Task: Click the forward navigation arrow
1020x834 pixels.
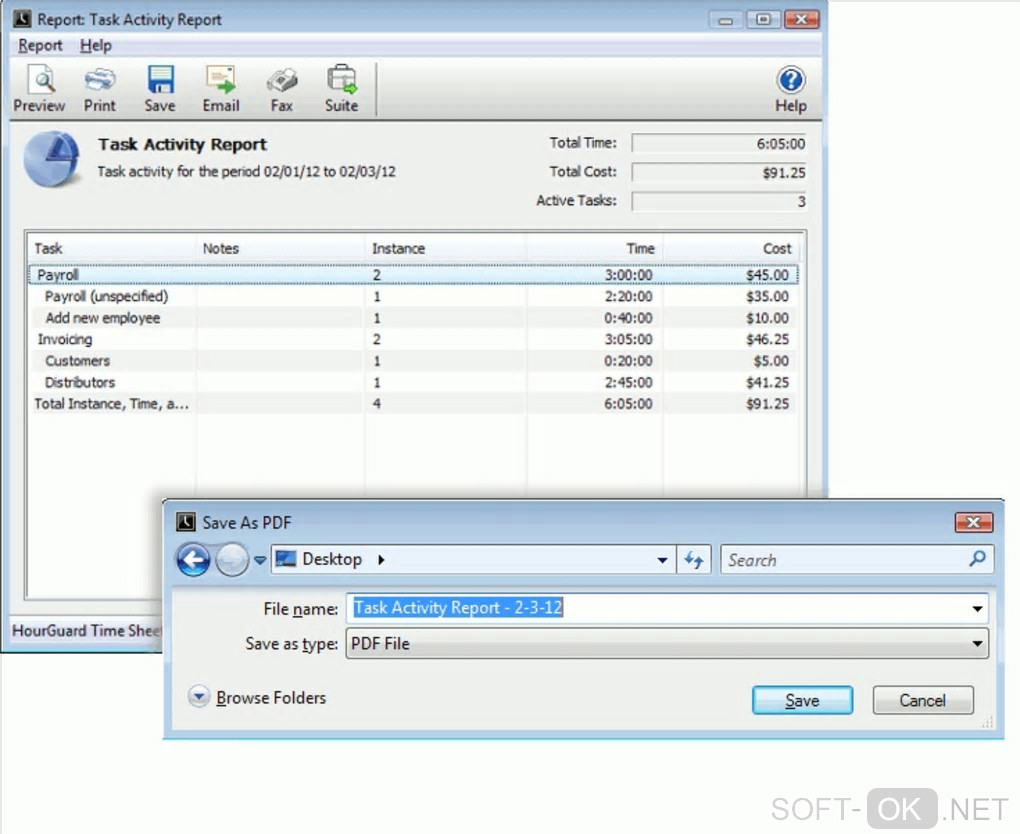Action: [x=232, y=559]
